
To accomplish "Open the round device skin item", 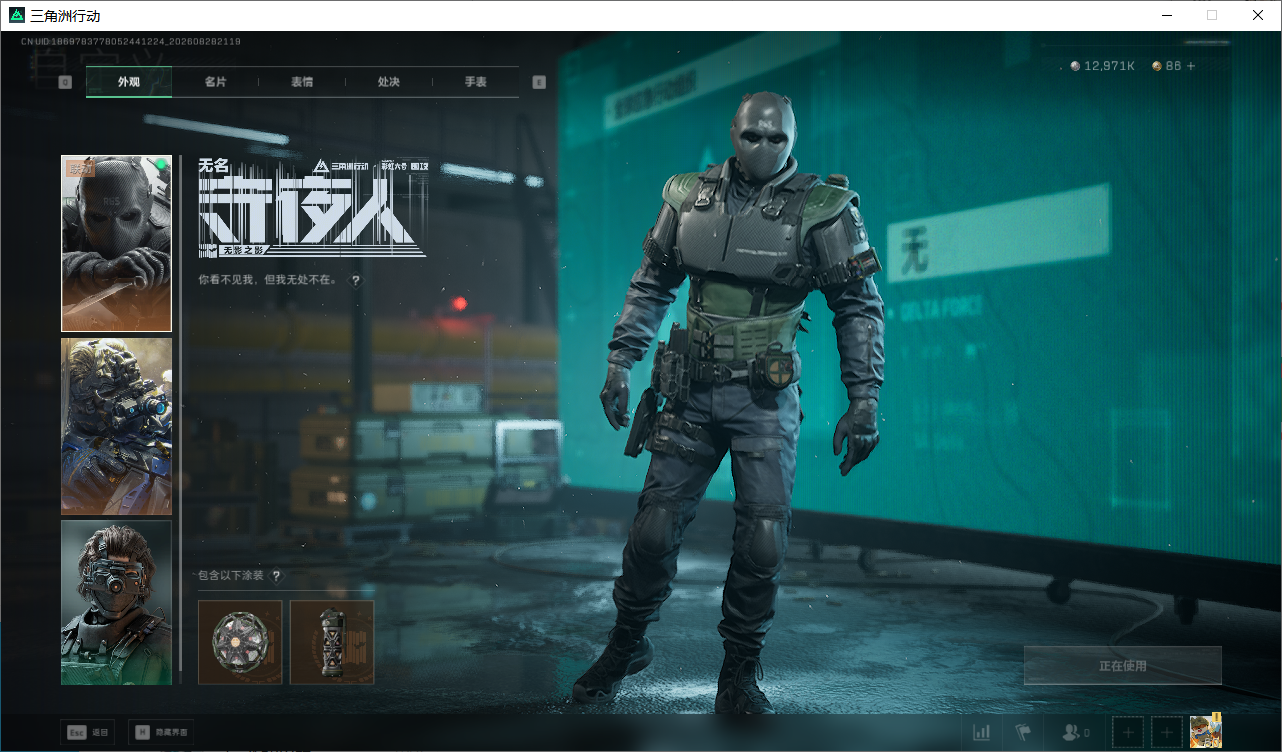I will point(240,642).
